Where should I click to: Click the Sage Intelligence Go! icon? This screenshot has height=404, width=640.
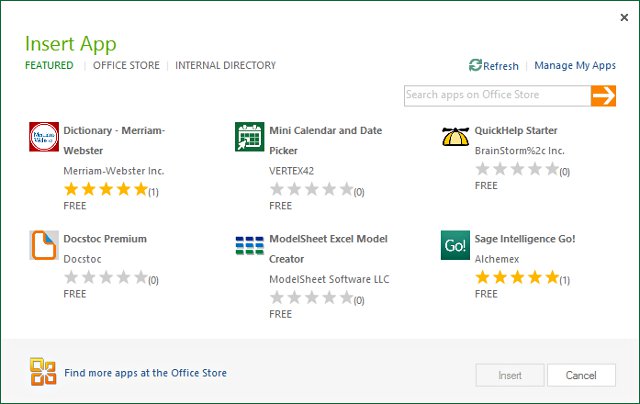click(x=455, y=245)
